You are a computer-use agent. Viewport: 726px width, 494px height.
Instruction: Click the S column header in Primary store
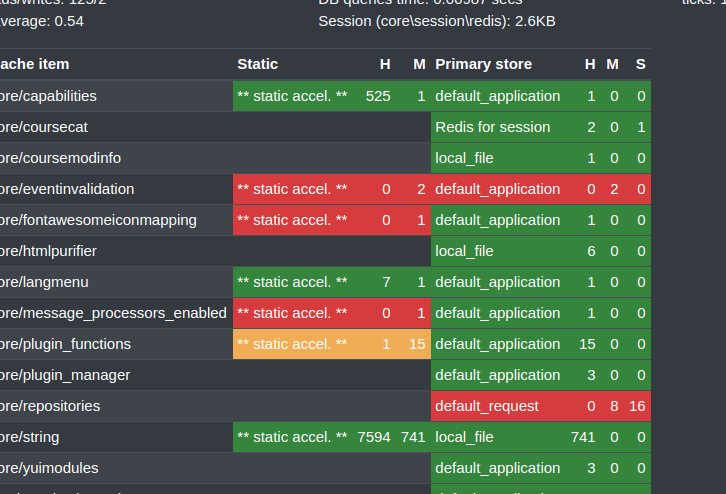coord(640,64)
